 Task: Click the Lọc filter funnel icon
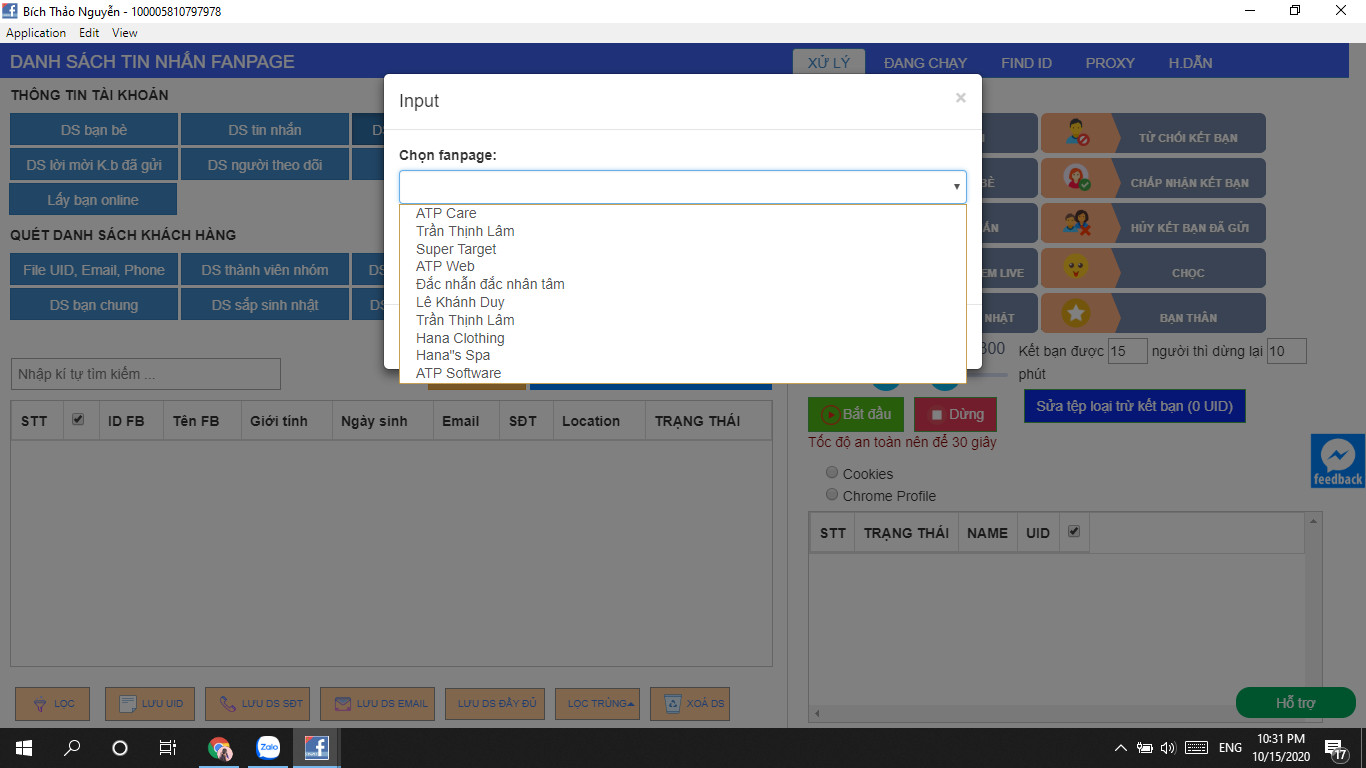tap(40, 704)
